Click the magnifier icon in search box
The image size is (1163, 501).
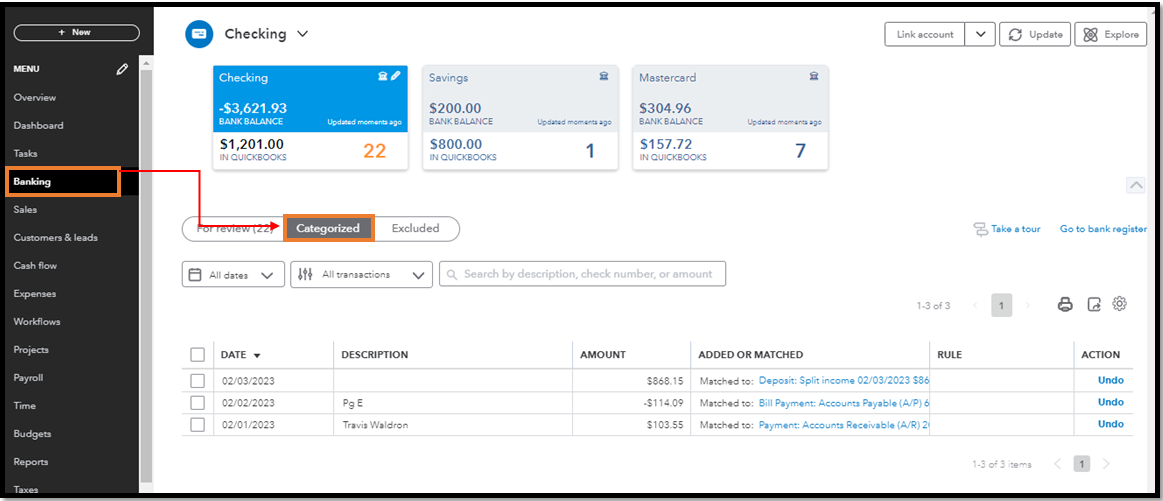pos(452,274)
